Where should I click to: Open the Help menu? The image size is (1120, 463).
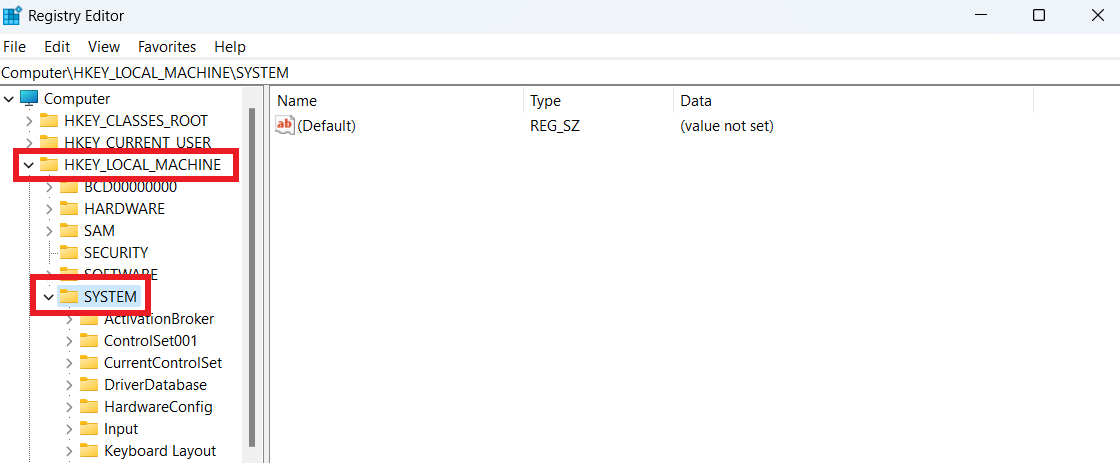(230, 46)
